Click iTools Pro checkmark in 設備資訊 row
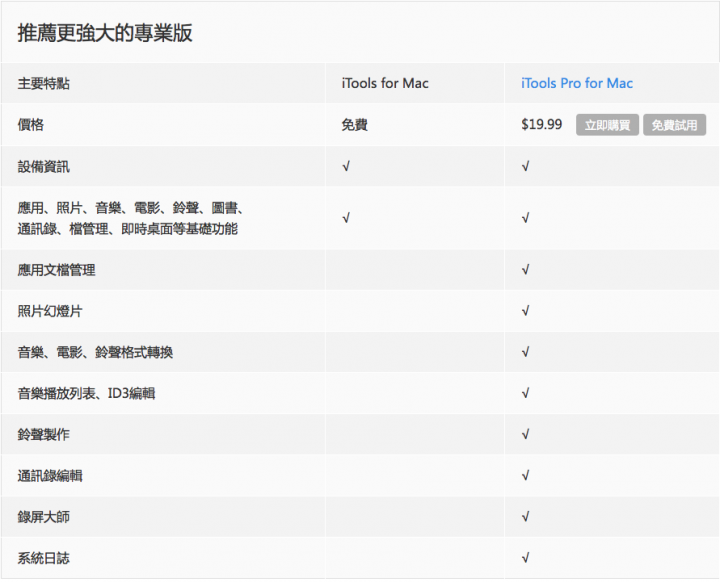The width and height of the screenshot is (720, 582). coord(525,166)
